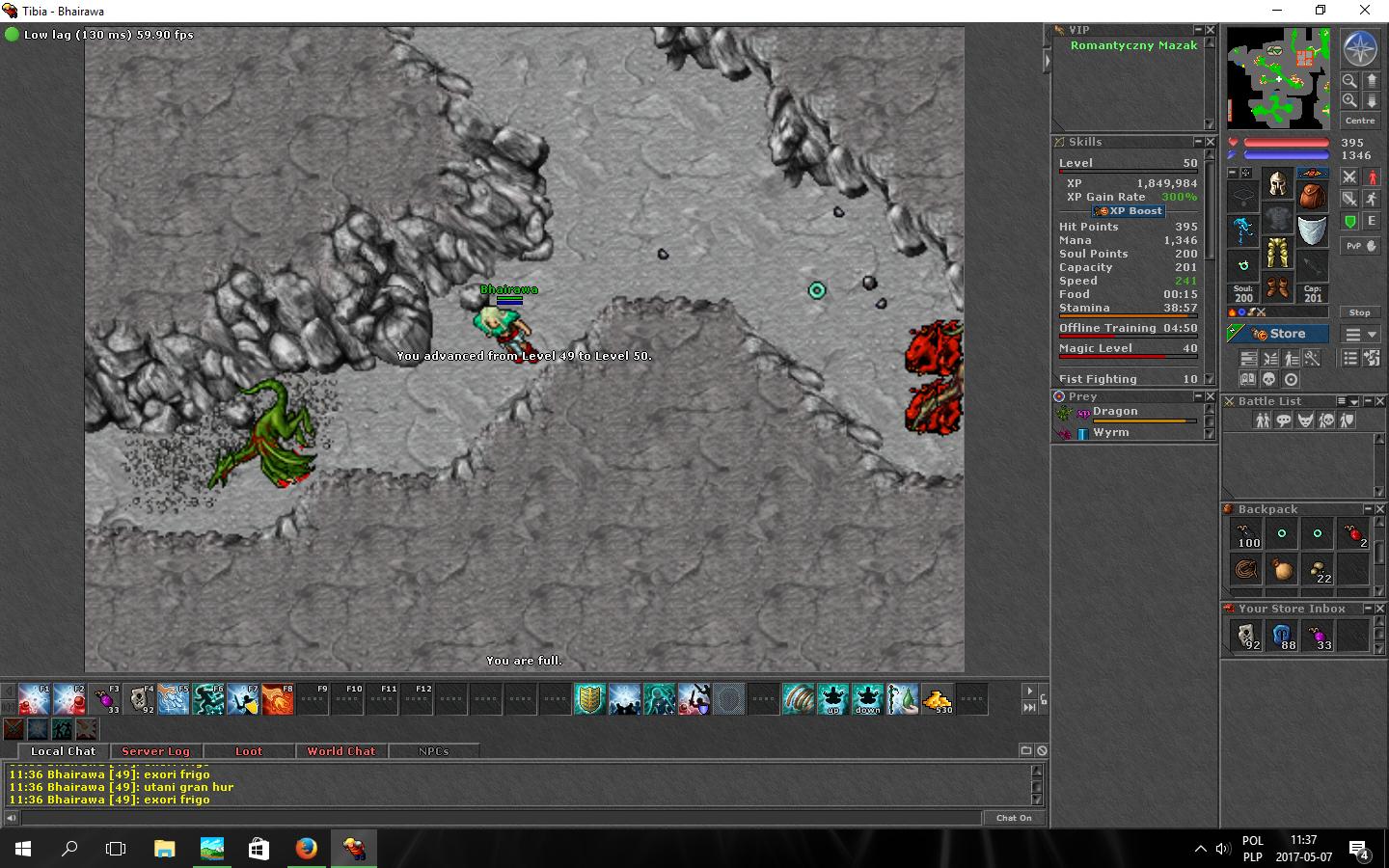
Task: Open the minimap compass rose
Action: [1360, 50]
